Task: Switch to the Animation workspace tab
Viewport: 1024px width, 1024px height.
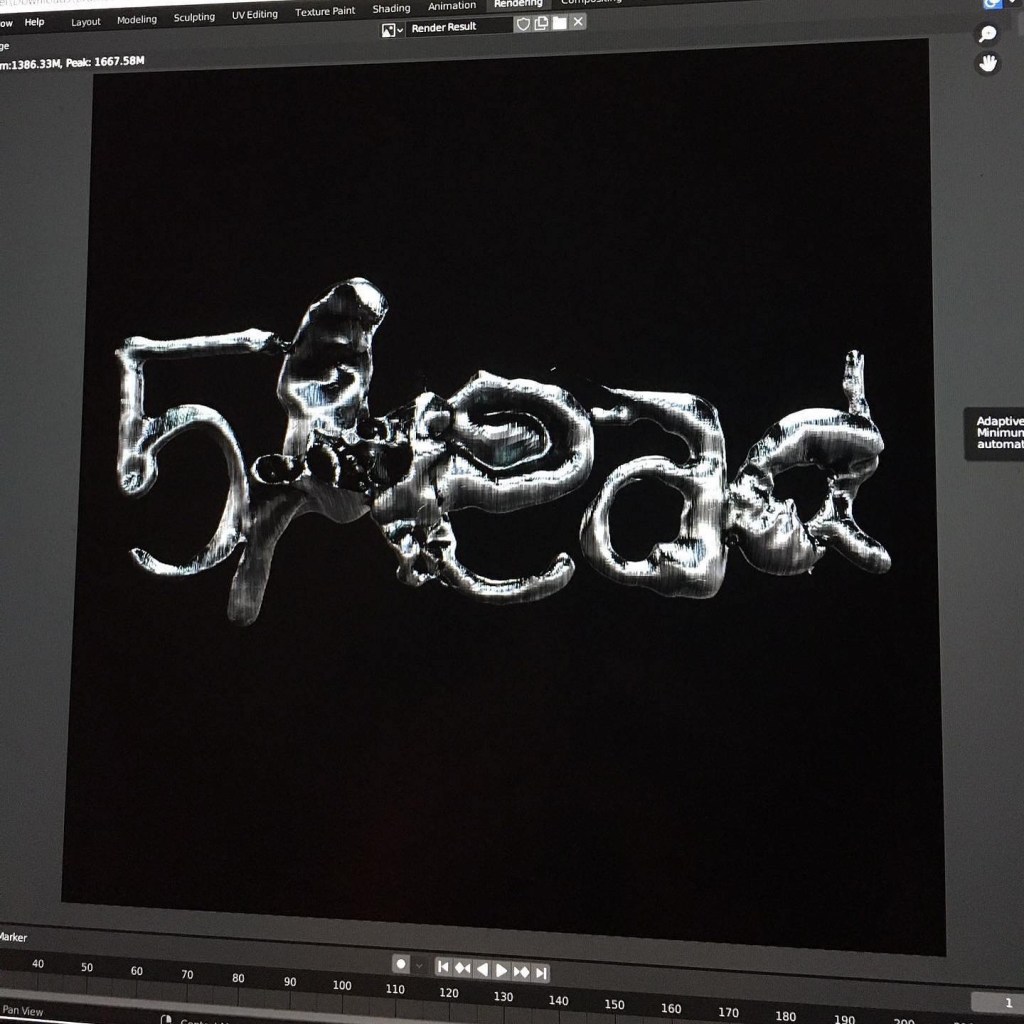Action: (452, 6)
